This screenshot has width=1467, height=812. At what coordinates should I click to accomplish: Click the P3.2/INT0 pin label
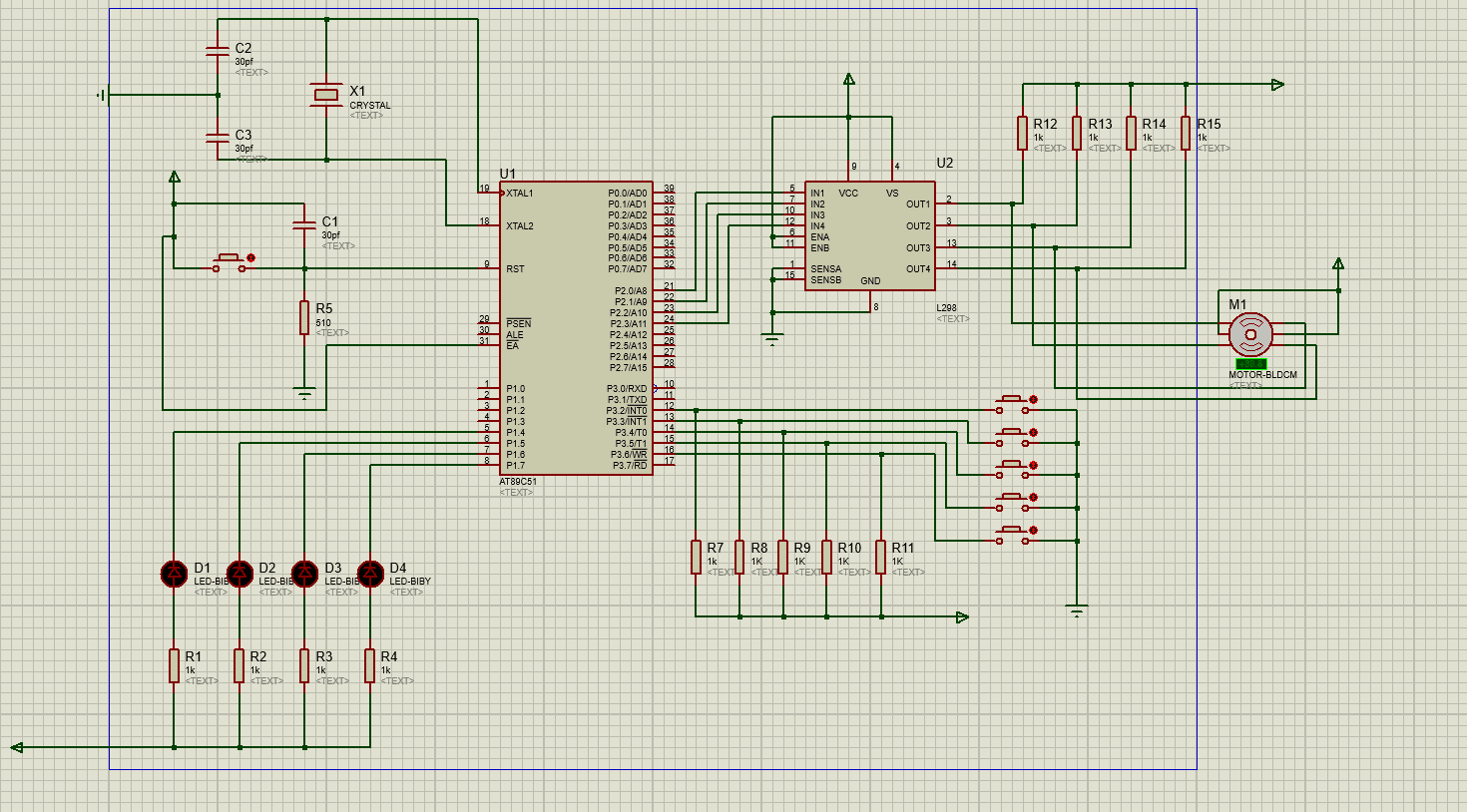tap(626, 411)
